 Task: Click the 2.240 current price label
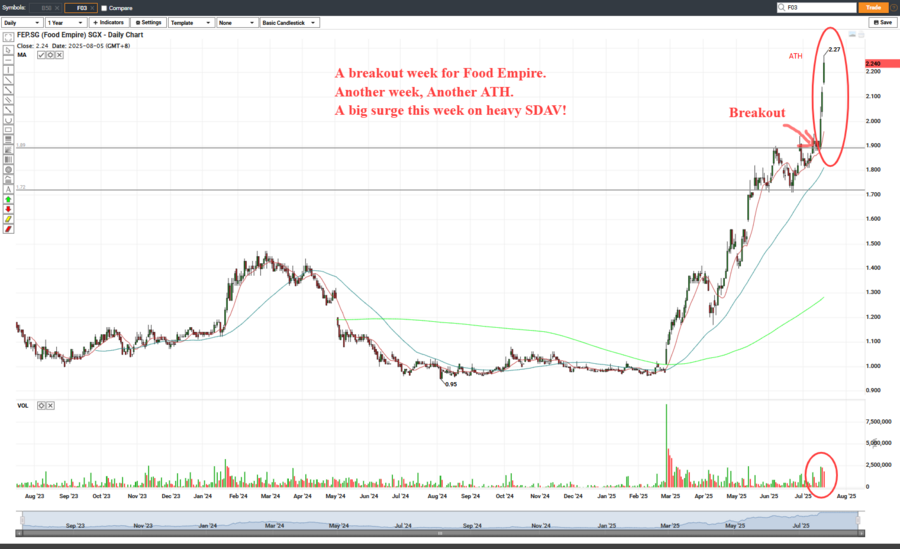click(882, 64)
